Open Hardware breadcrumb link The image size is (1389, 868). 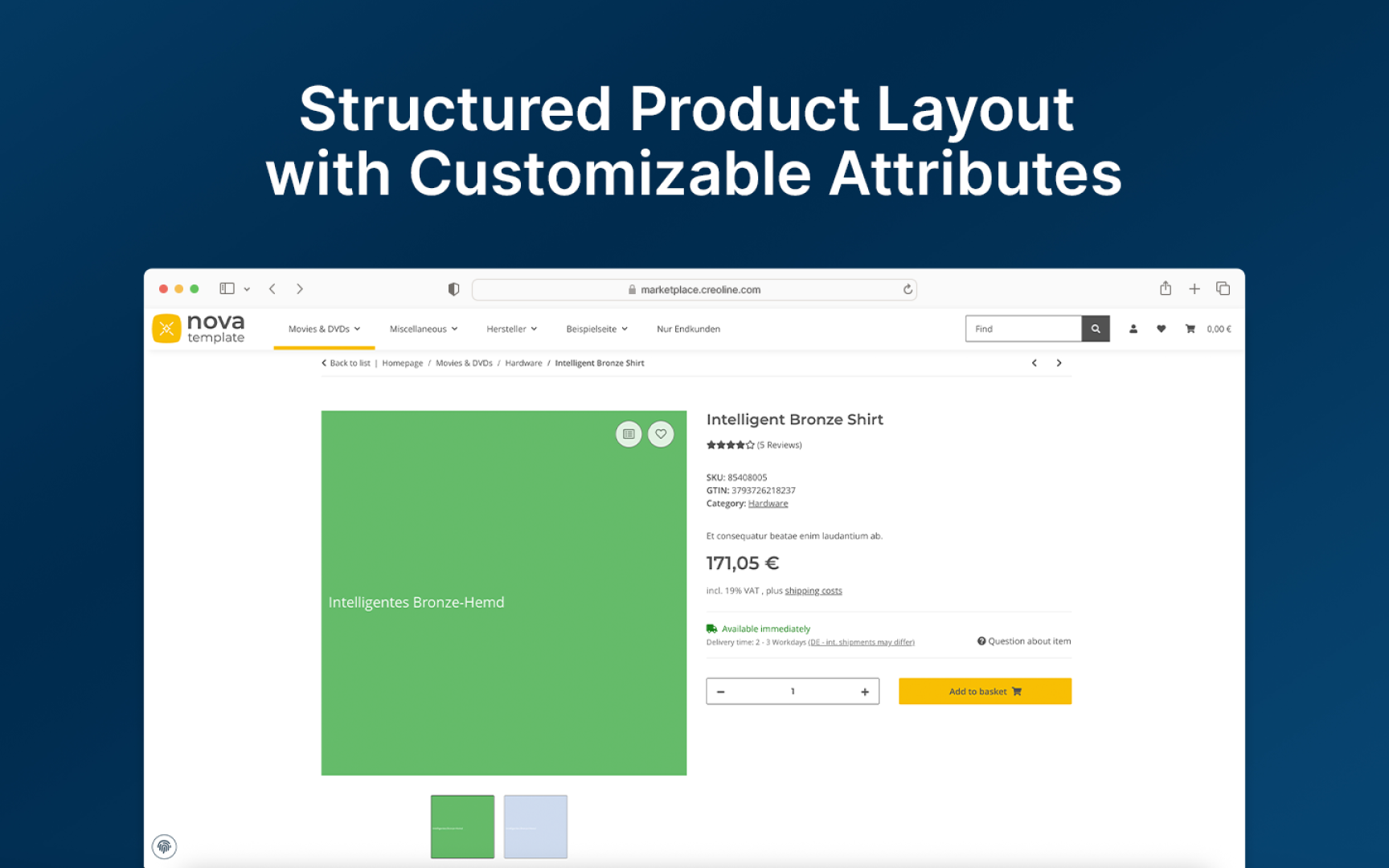click(523, 363)
